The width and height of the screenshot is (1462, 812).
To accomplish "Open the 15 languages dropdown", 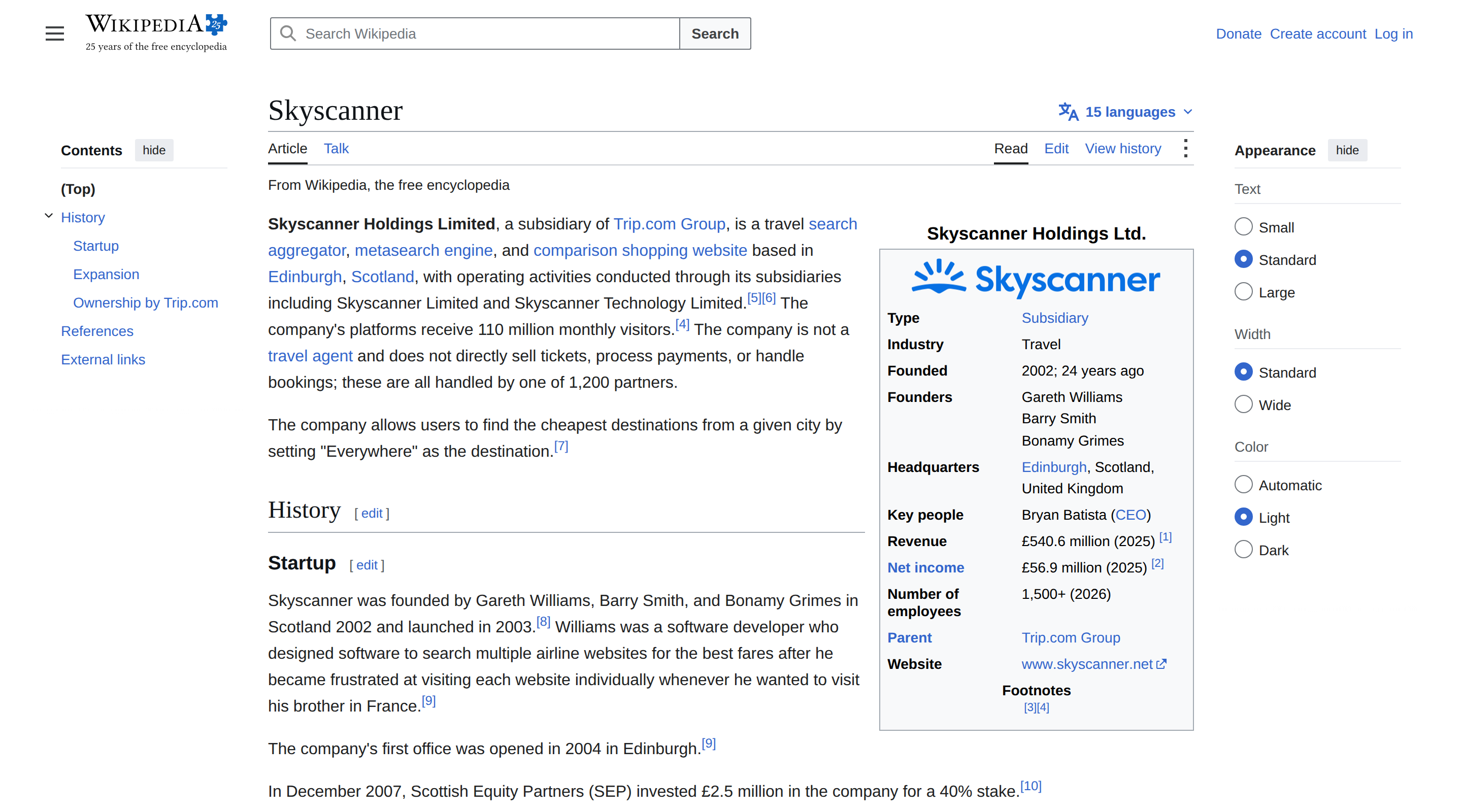I will [1126, 112].
